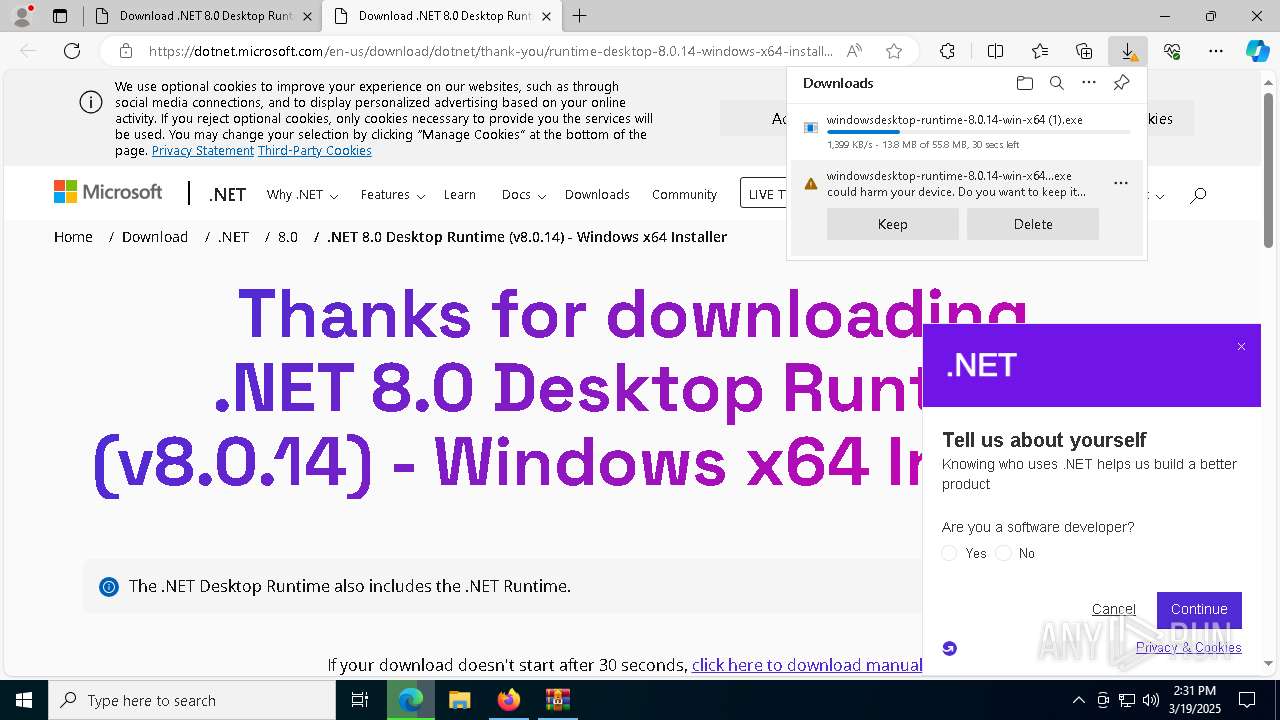Screen dimensions: 1280x720
Task: Go to .NET breadcrumb
Action: pos(233,237)
